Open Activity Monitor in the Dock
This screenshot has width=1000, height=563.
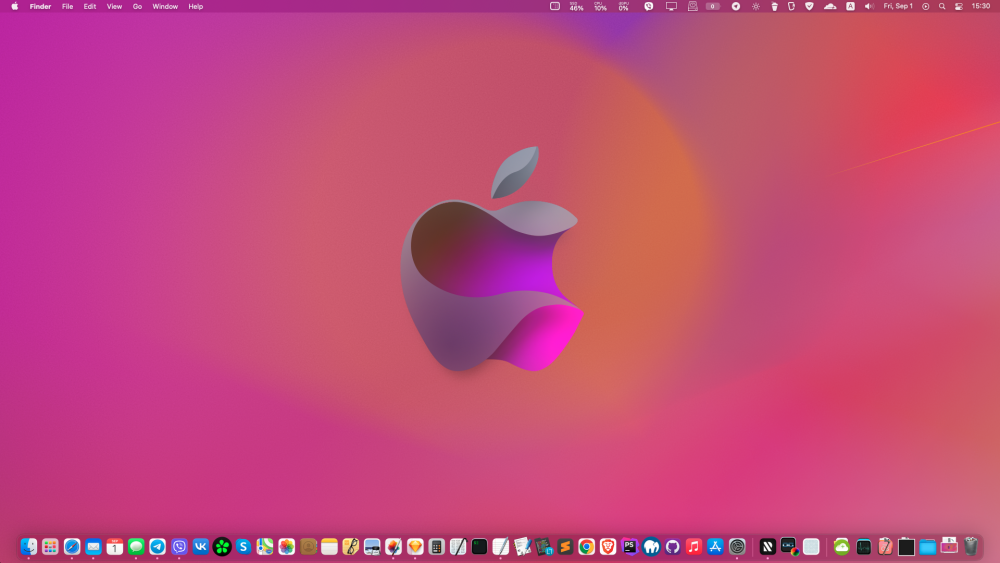864,546
